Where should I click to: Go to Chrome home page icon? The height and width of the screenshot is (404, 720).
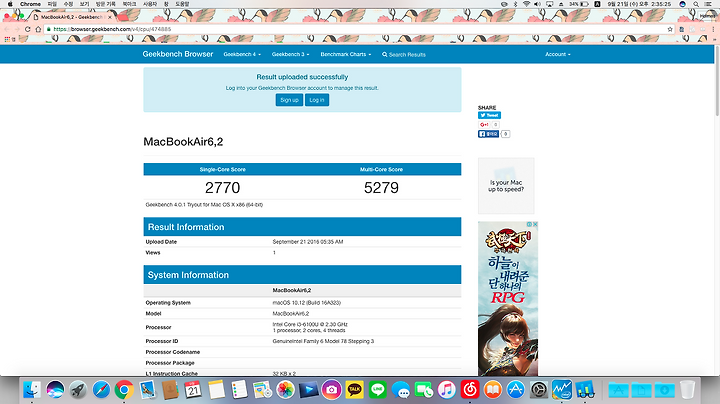(x=38, y=29)
